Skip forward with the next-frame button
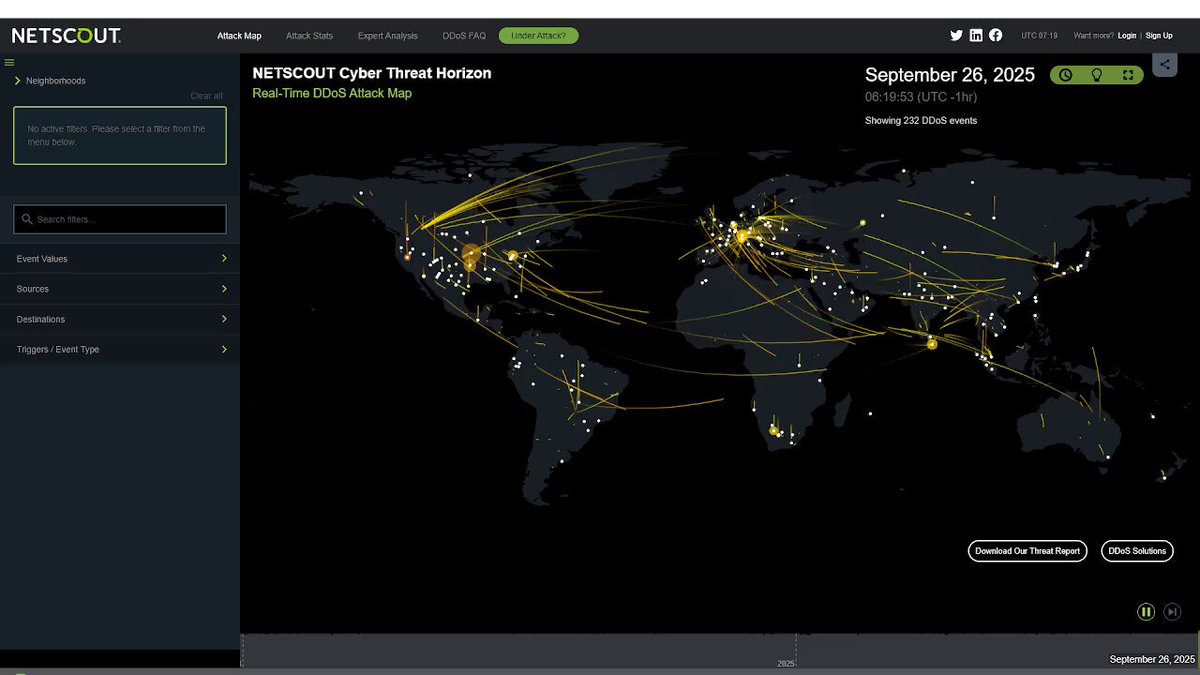This screenshot has width=1200, height=675. point(1173,612)
